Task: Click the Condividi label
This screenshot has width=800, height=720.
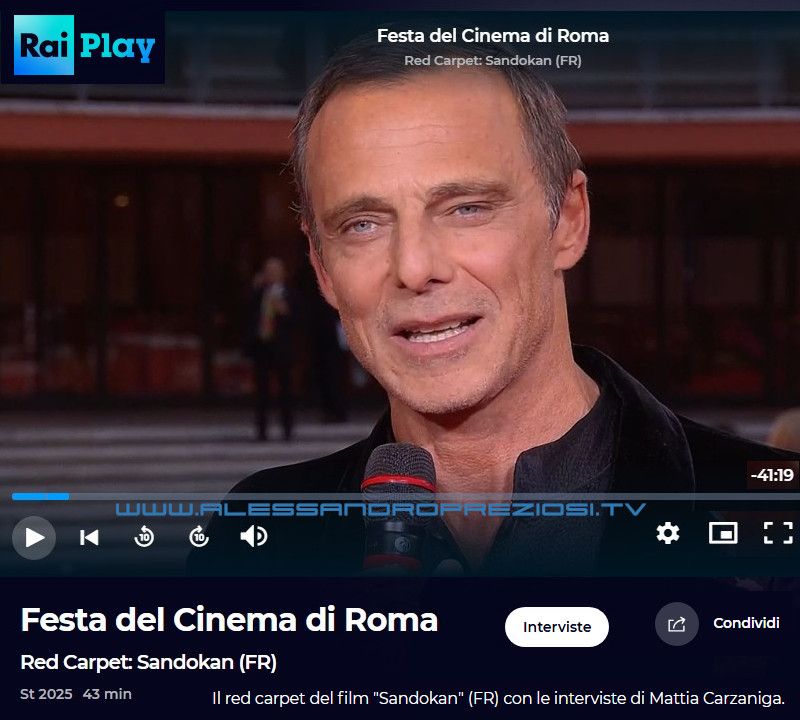Action: (x=746, y=623)
